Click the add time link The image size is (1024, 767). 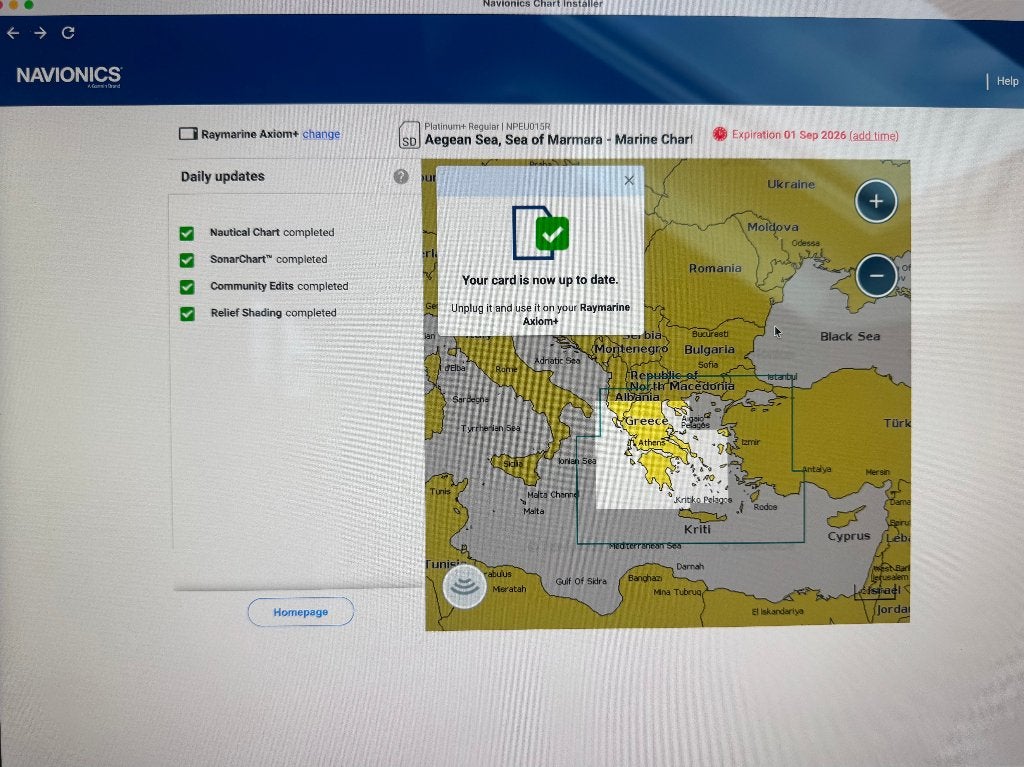pos(874,136)
